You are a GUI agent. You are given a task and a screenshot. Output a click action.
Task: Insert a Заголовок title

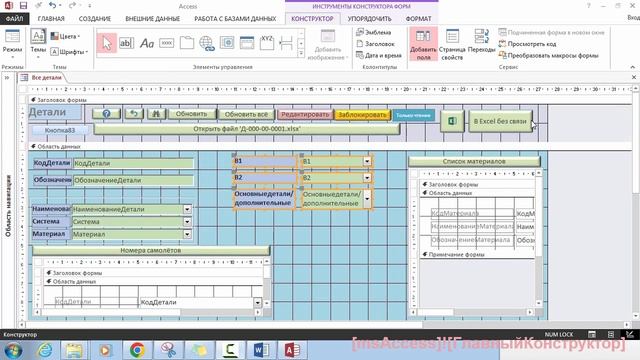point(376,44)
